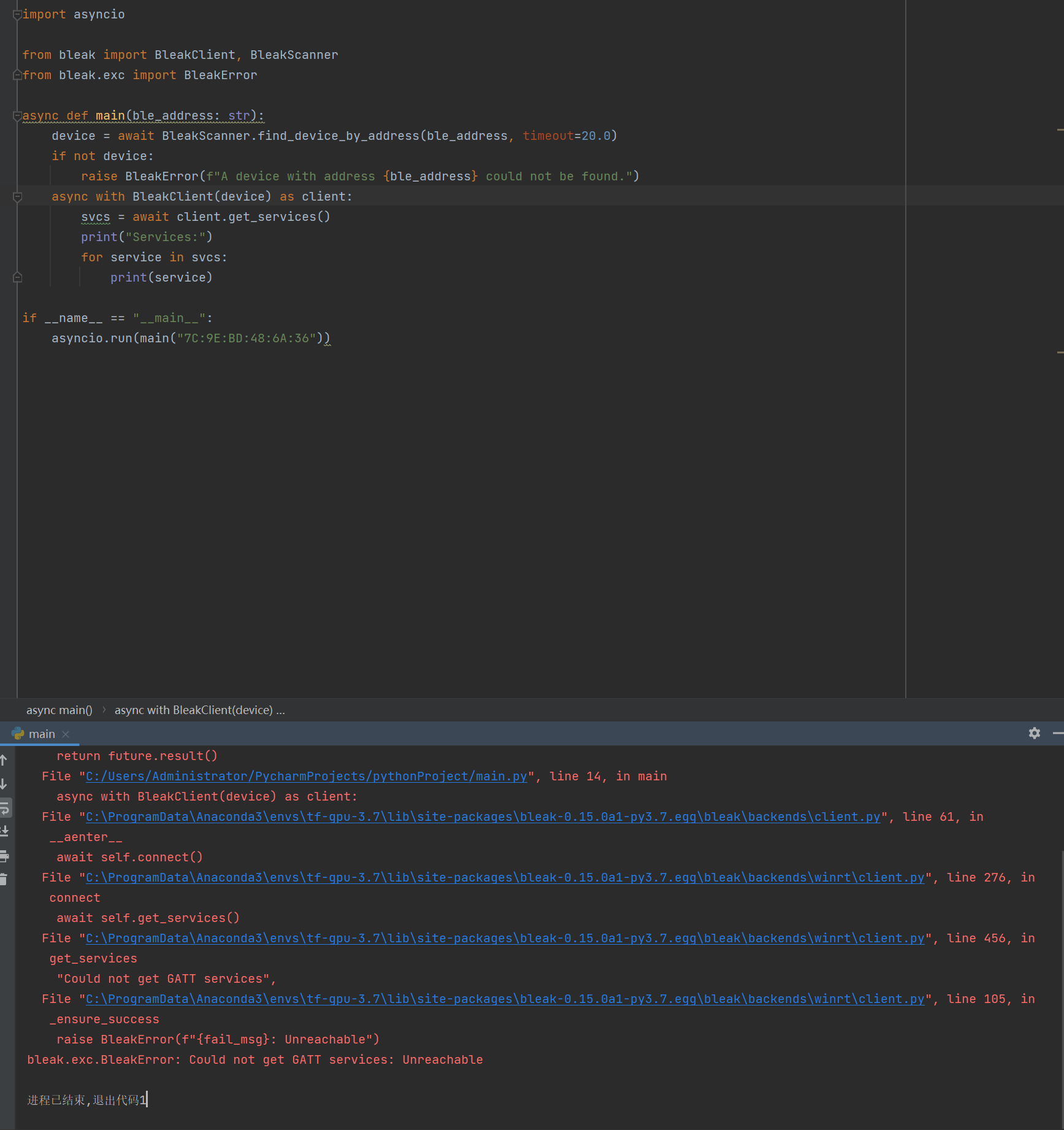Toggle soft-wrap in the run console
The width and height of the screenshot is (1064, 1130).
coord(5,808)
